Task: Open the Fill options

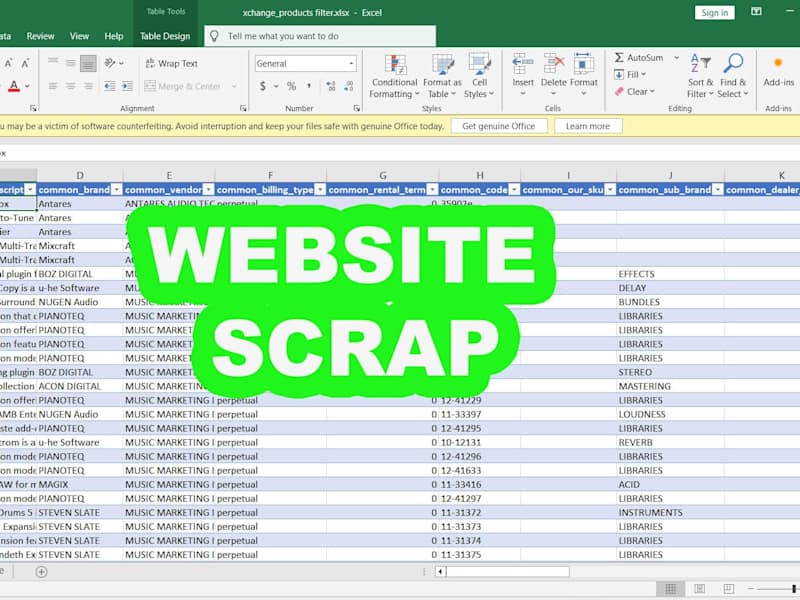Action: (630, 75)
